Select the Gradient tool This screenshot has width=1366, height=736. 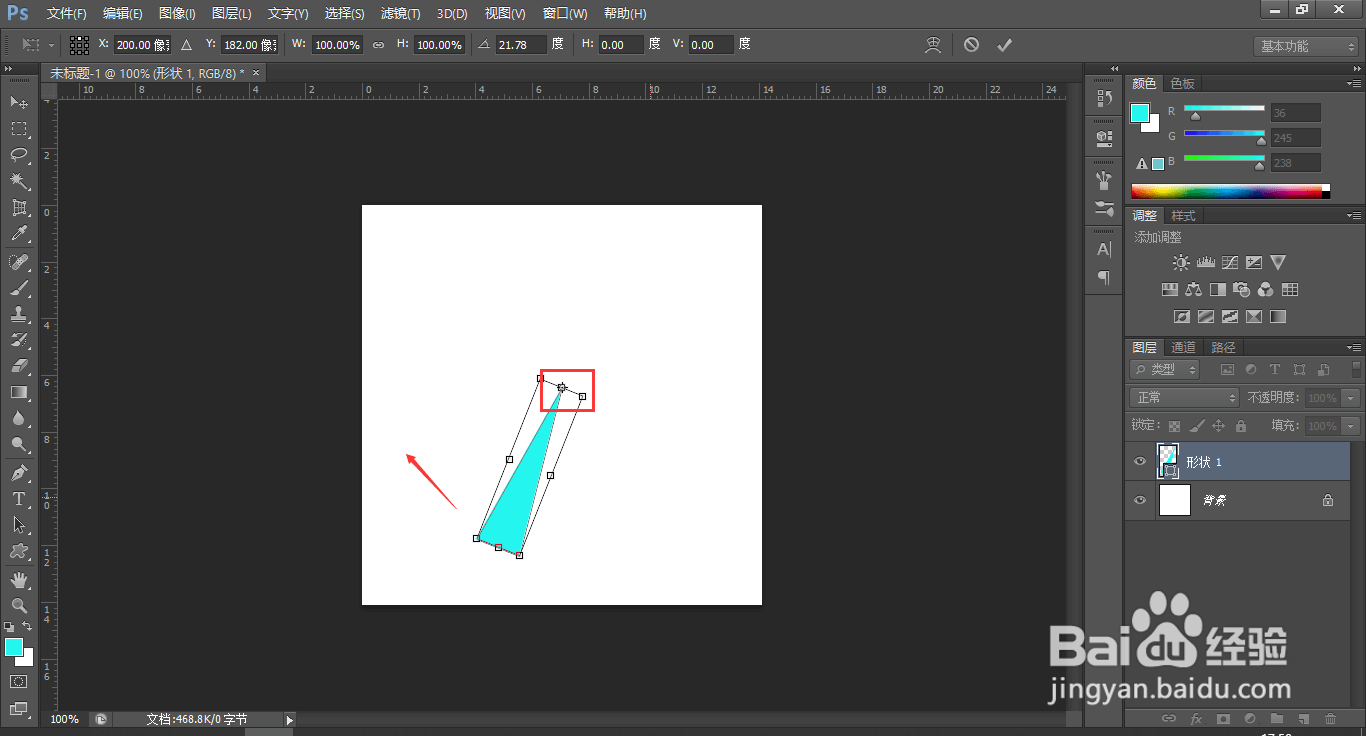pyautogui.click(x=18, y=392)
